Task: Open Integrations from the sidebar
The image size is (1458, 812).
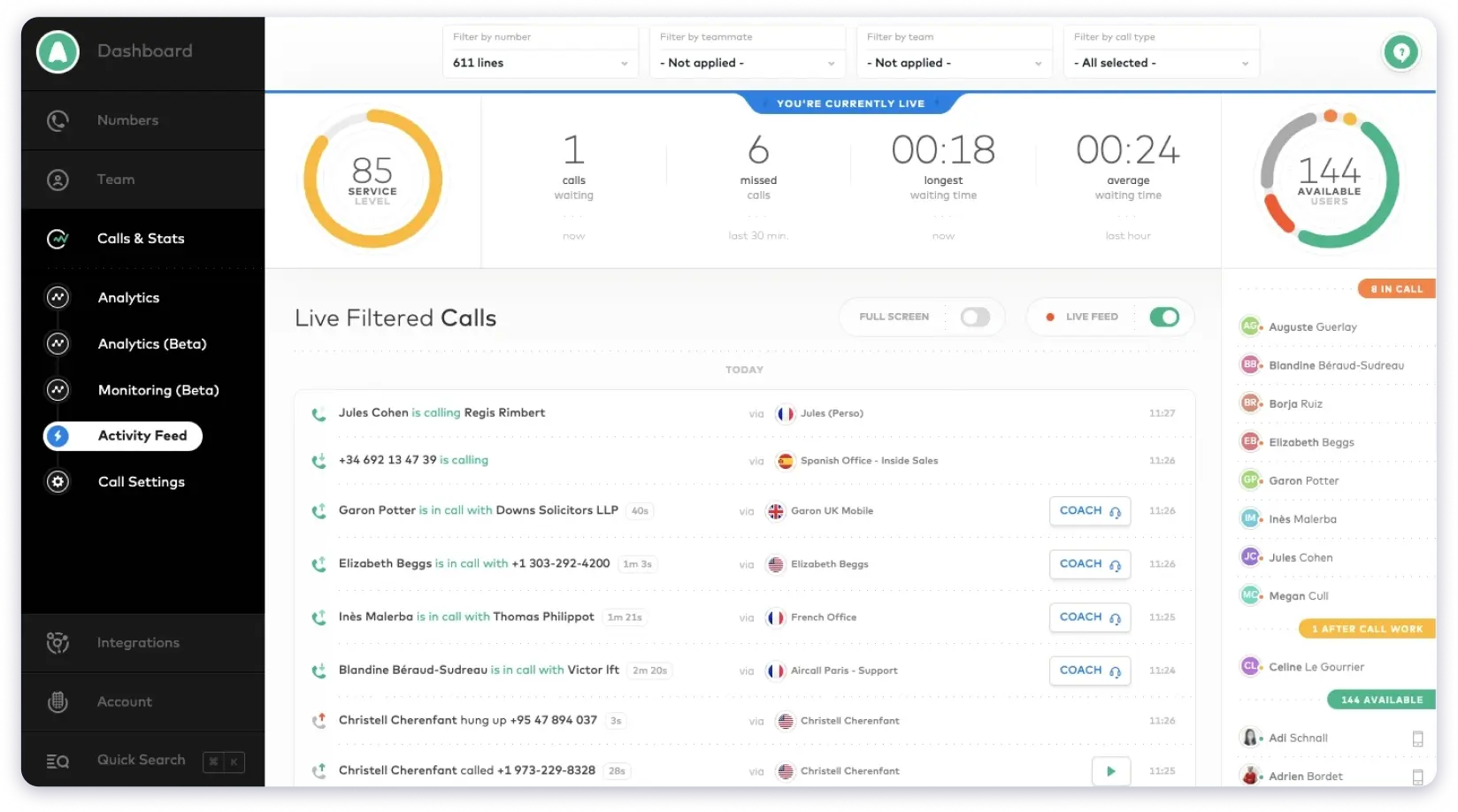Action: point(138,642)
